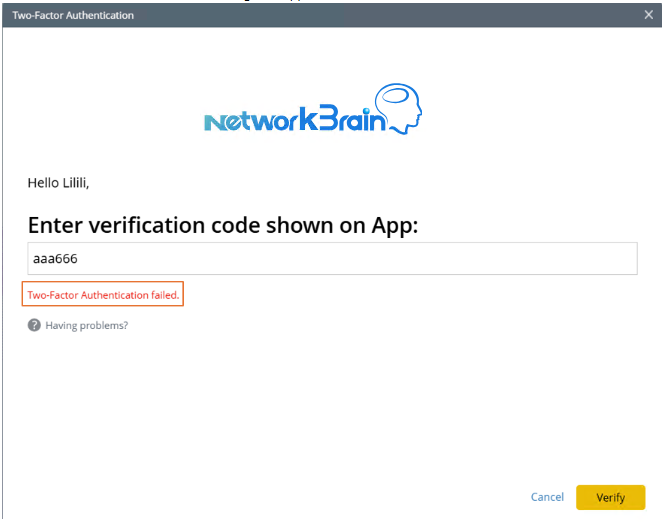Focus the verification code input field
The height and width of the screenshot is (525, 662).
pyautogui.click(x=332, y=258)
